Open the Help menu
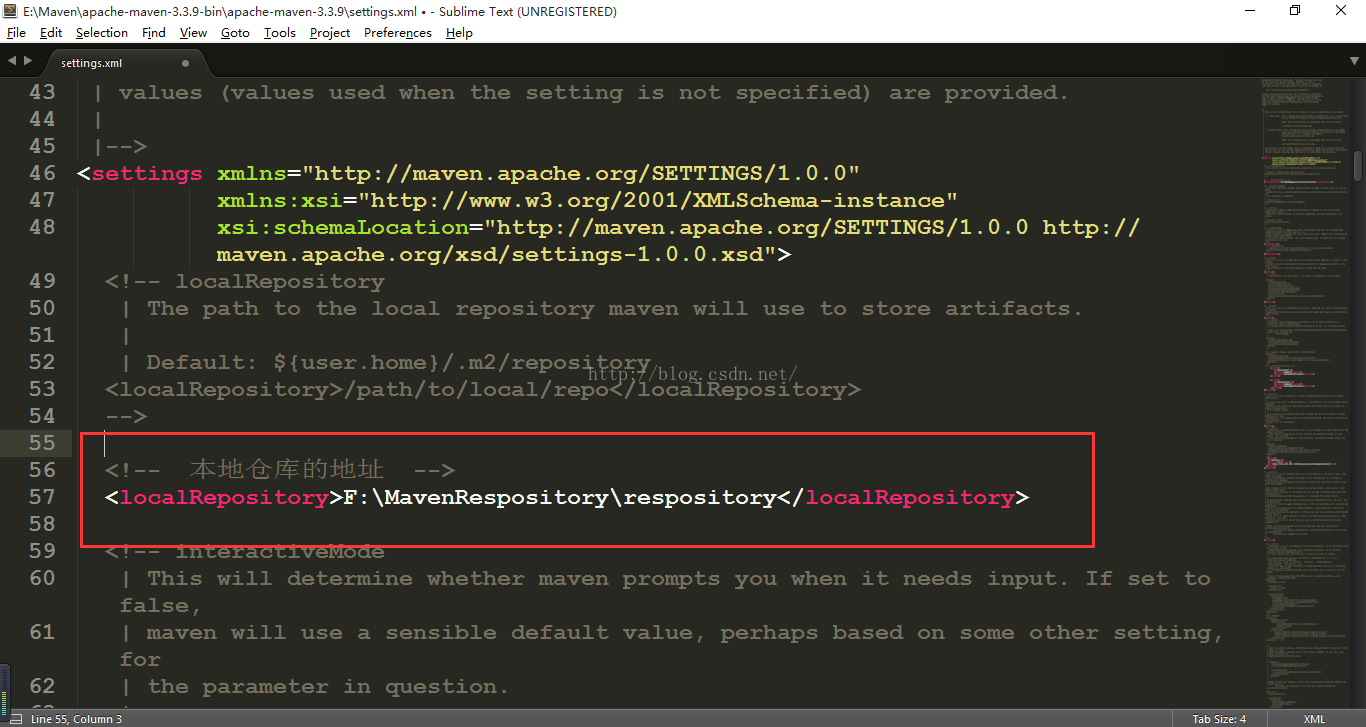Screen dimensions: 1366x727 pos(459,32)
